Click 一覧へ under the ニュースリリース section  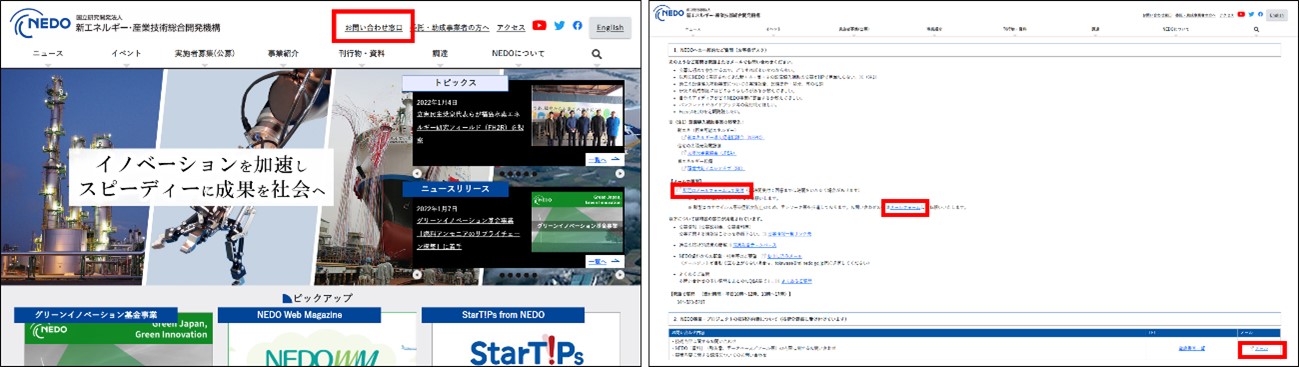[604, 262]
